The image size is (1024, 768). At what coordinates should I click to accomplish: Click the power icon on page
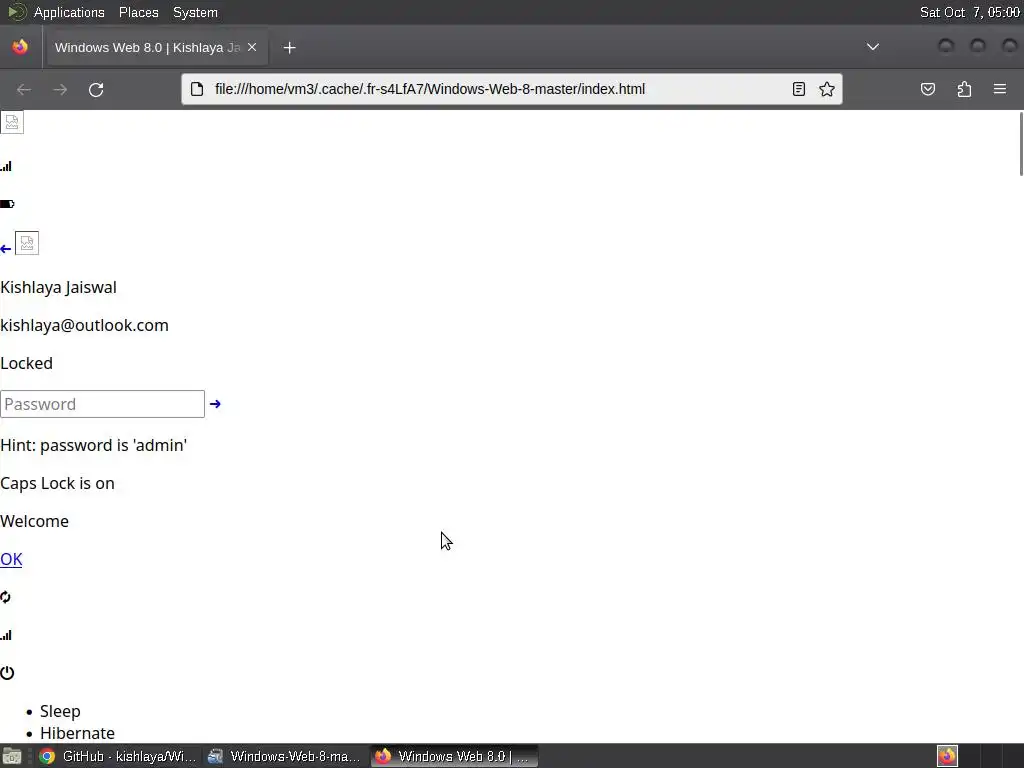tap(7, 673)
